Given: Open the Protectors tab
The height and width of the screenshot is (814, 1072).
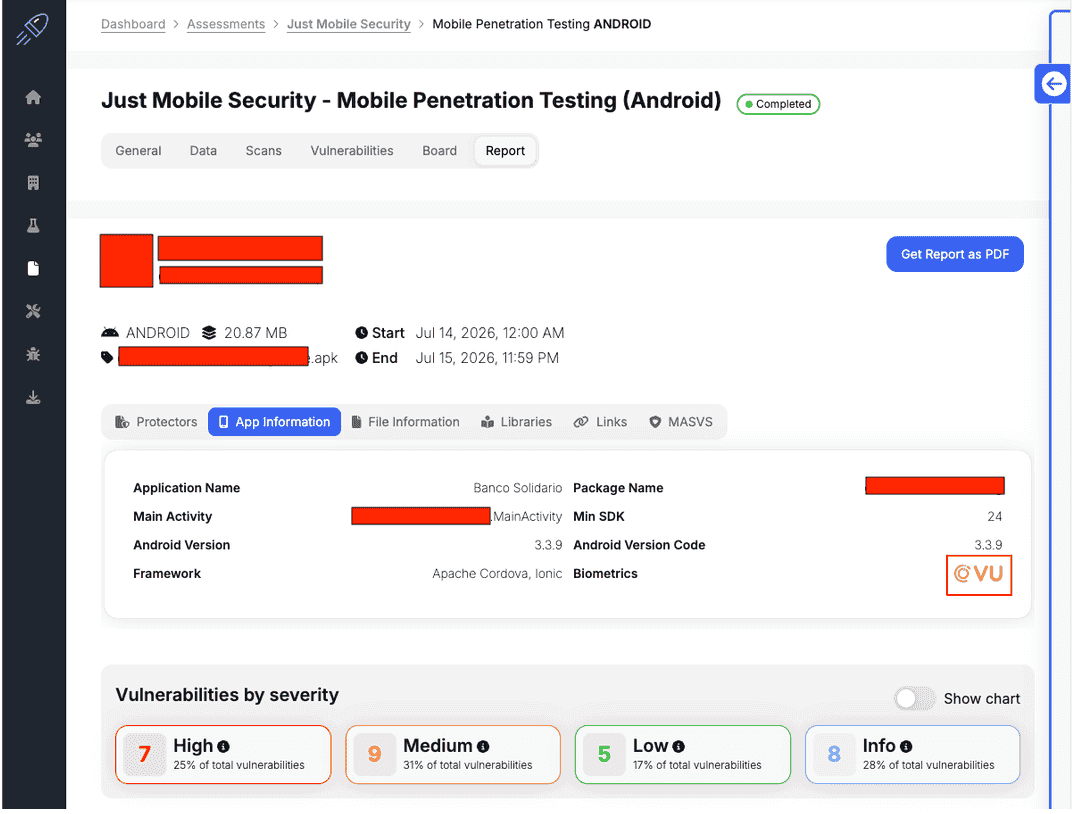Looking at the screenshot, I should pyautogui.click(x=157, y=422).
